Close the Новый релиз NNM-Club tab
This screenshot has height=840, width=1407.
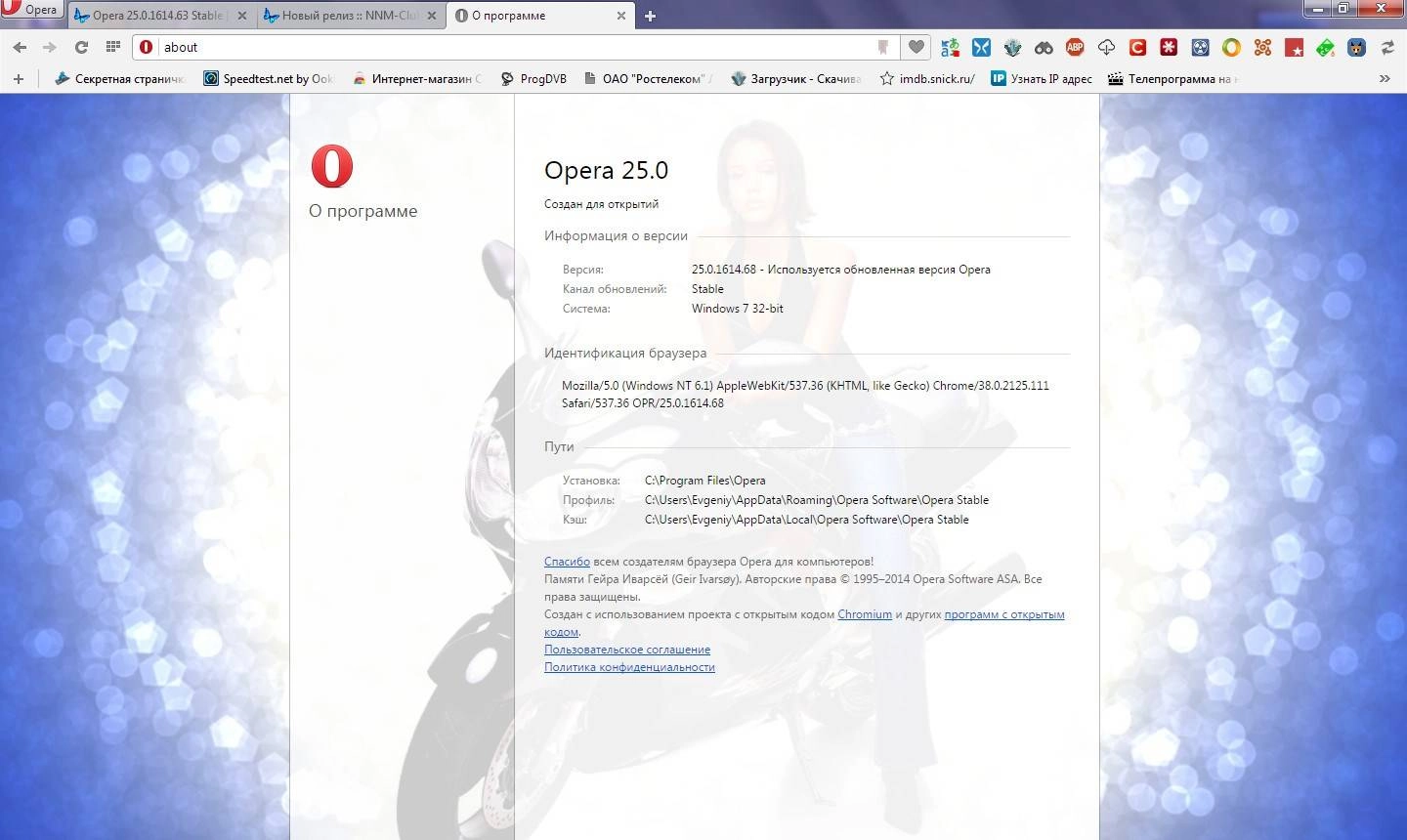tap(432, 16)
